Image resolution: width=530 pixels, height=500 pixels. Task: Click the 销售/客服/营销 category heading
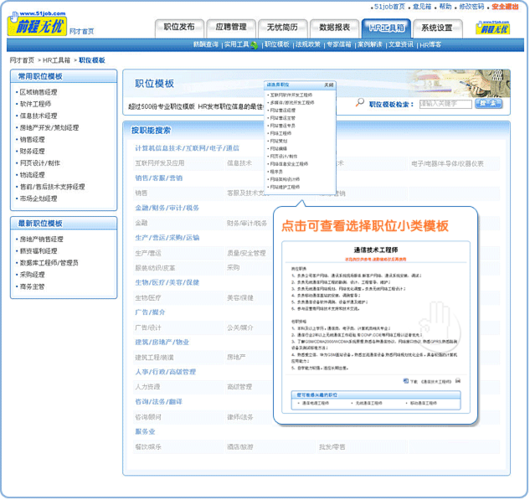(x=159, y=178)
